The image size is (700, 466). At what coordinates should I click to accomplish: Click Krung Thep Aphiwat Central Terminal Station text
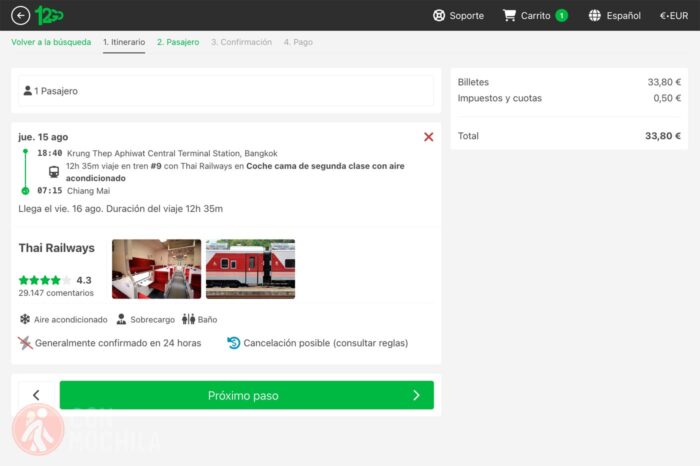(172, 153)
